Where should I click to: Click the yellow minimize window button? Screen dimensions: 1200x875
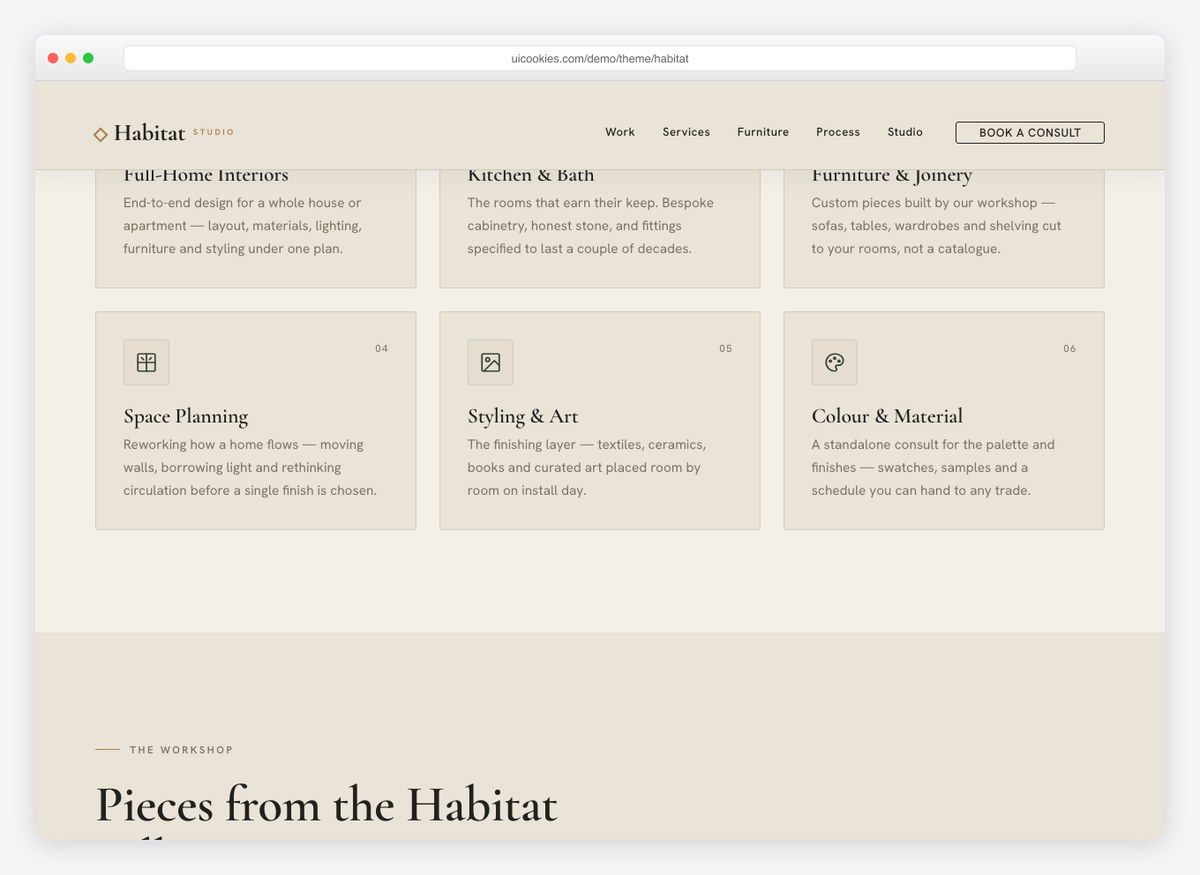tap(71, 58)
